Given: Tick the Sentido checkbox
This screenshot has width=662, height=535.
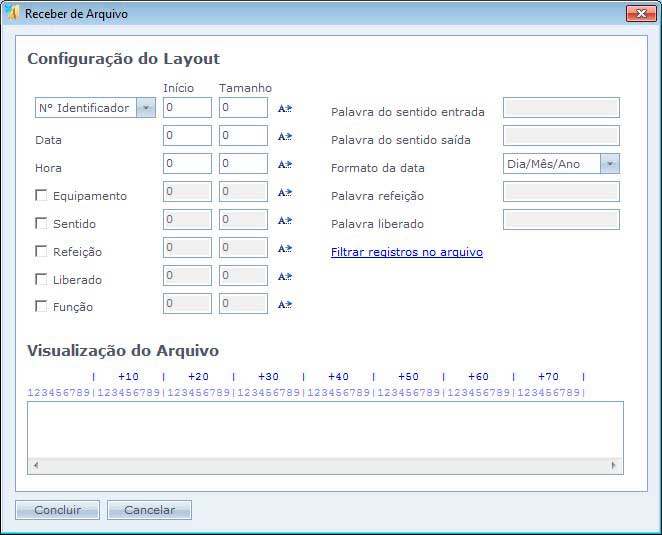Looking at the screenshot, I should point(41,223).
